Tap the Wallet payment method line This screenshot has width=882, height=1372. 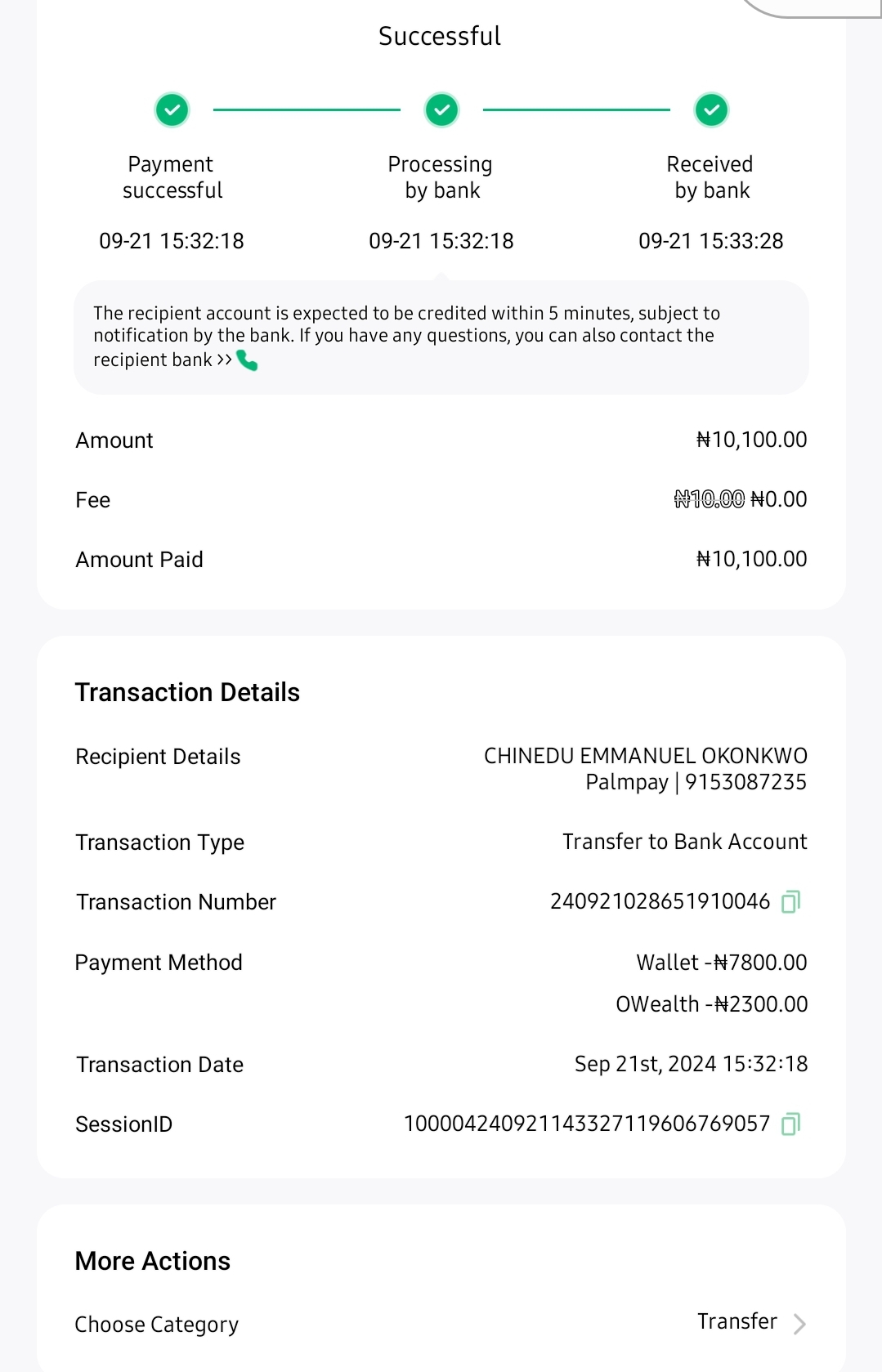coord(721,963)
